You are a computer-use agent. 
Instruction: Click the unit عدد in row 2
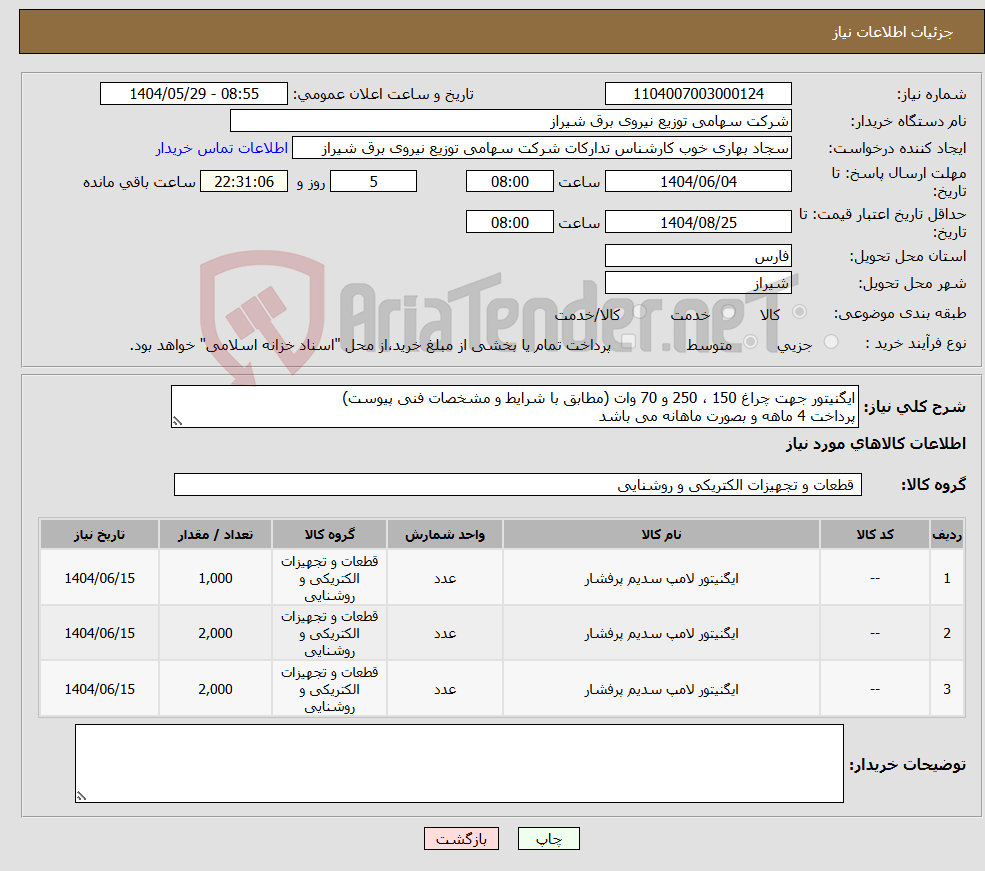445,633
